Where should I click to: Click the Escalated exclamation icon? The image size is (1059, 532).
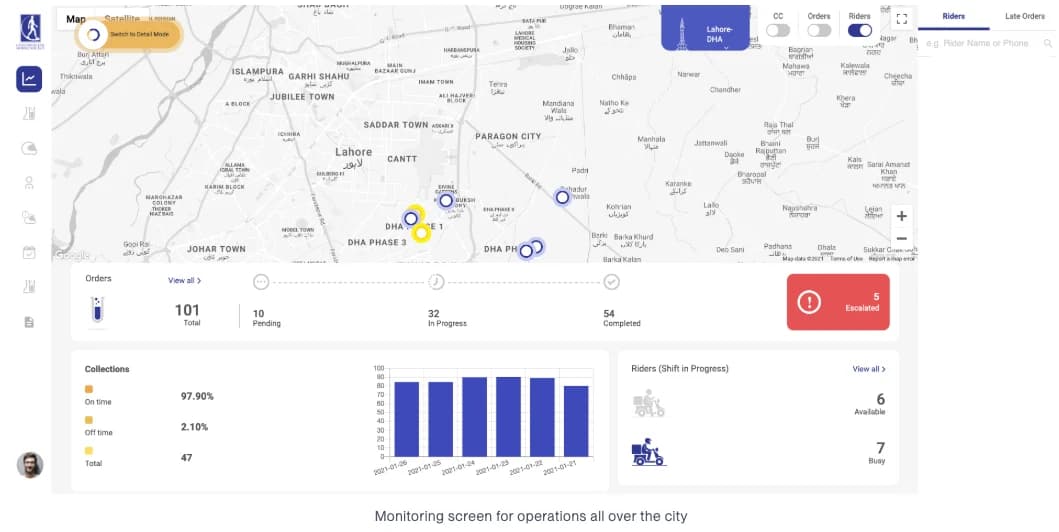click(809, 302)
